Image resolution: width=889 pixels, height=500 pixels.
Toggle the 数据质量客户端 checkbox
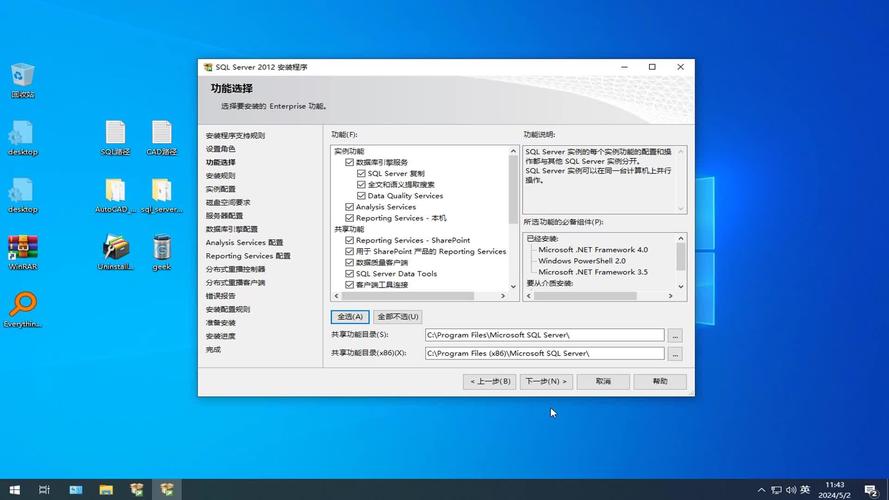coord(349,262)
